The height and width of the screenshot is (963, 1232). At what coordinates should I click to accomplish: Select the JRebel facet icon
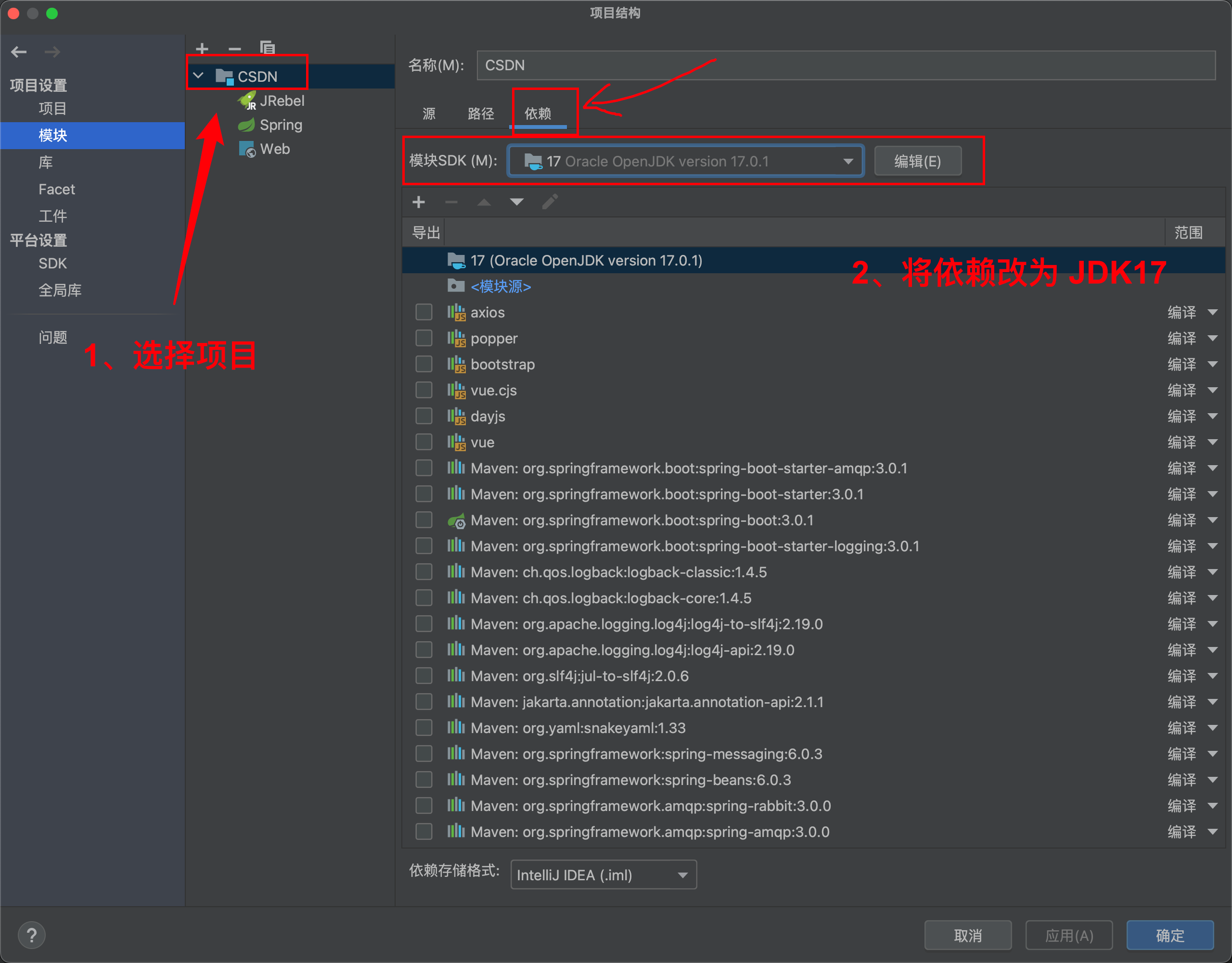point(247,101)
